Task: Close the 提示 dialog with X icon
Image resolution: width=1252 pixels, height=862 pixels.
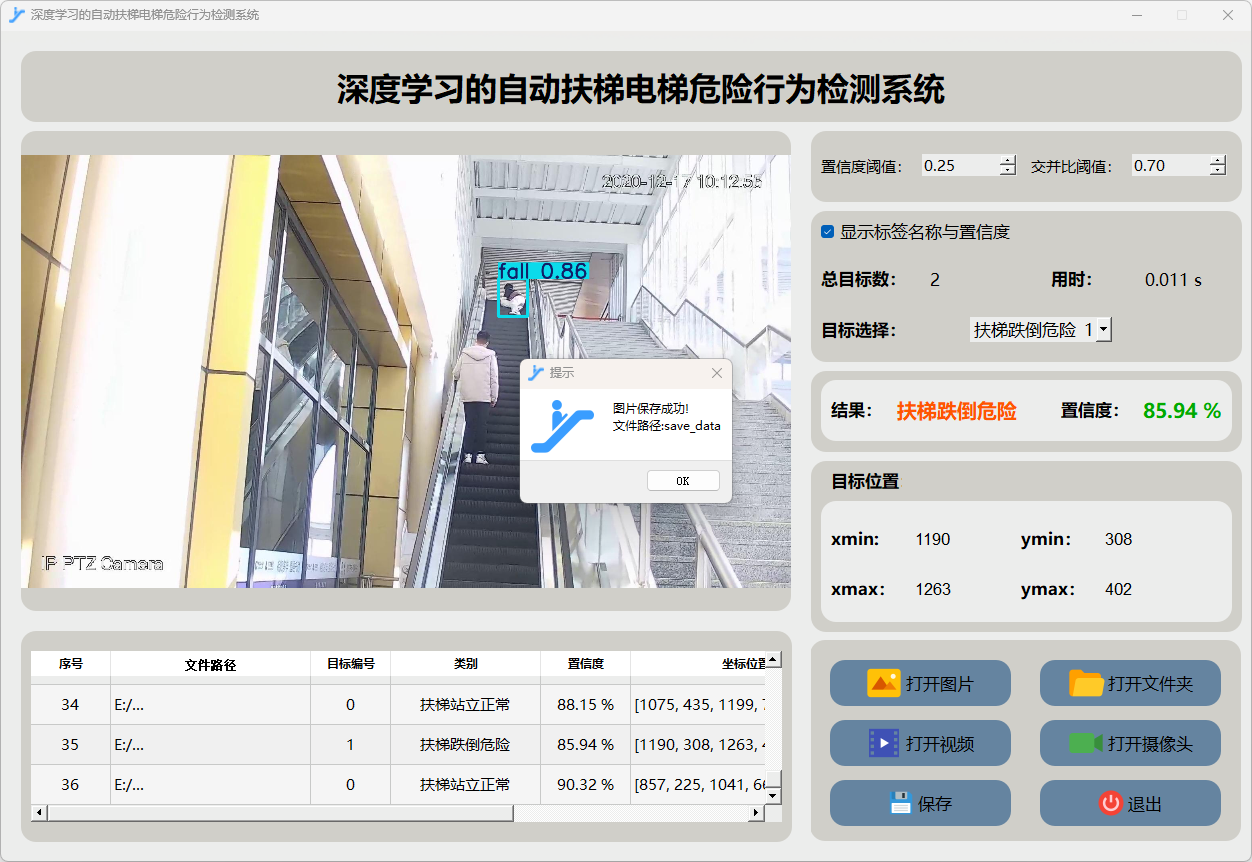Action: click(716, 373)
